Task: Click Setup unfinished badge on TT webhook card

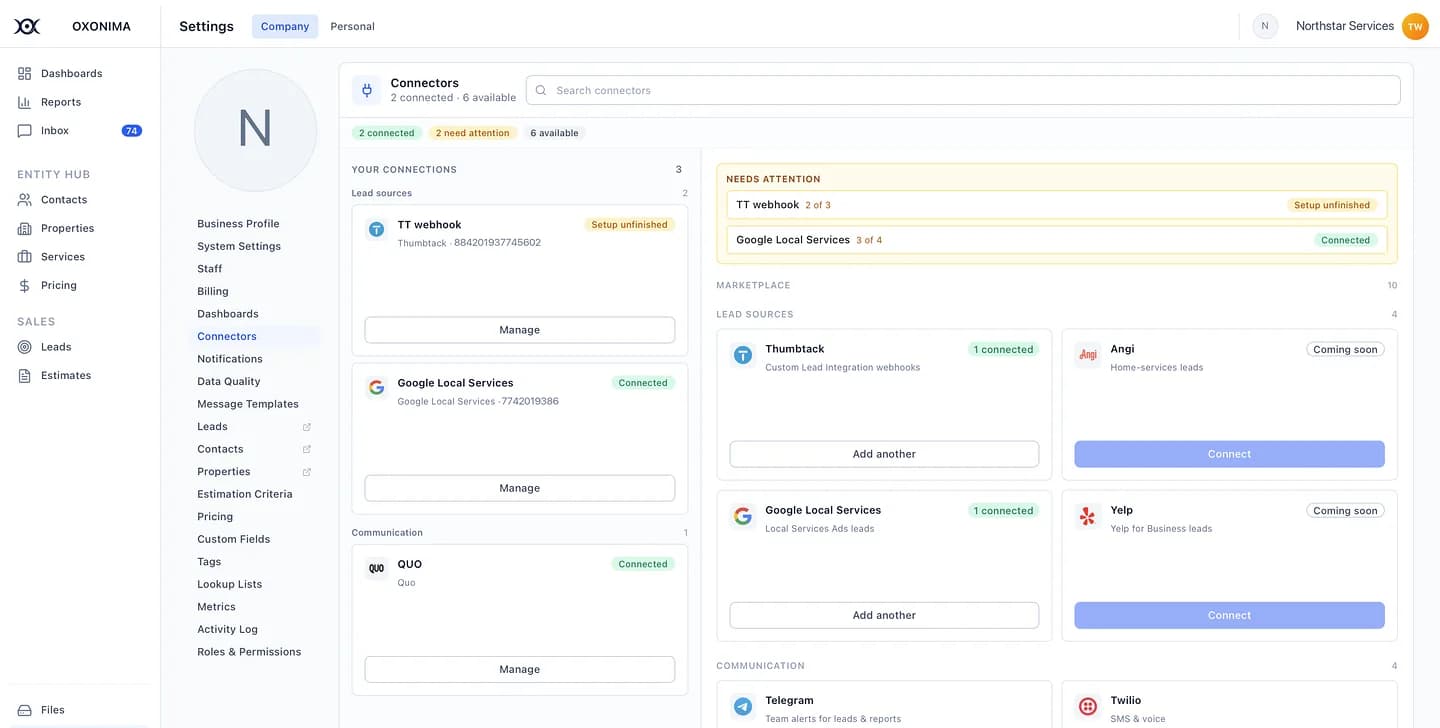Action: pyautogui.click(x=629, y=225)
